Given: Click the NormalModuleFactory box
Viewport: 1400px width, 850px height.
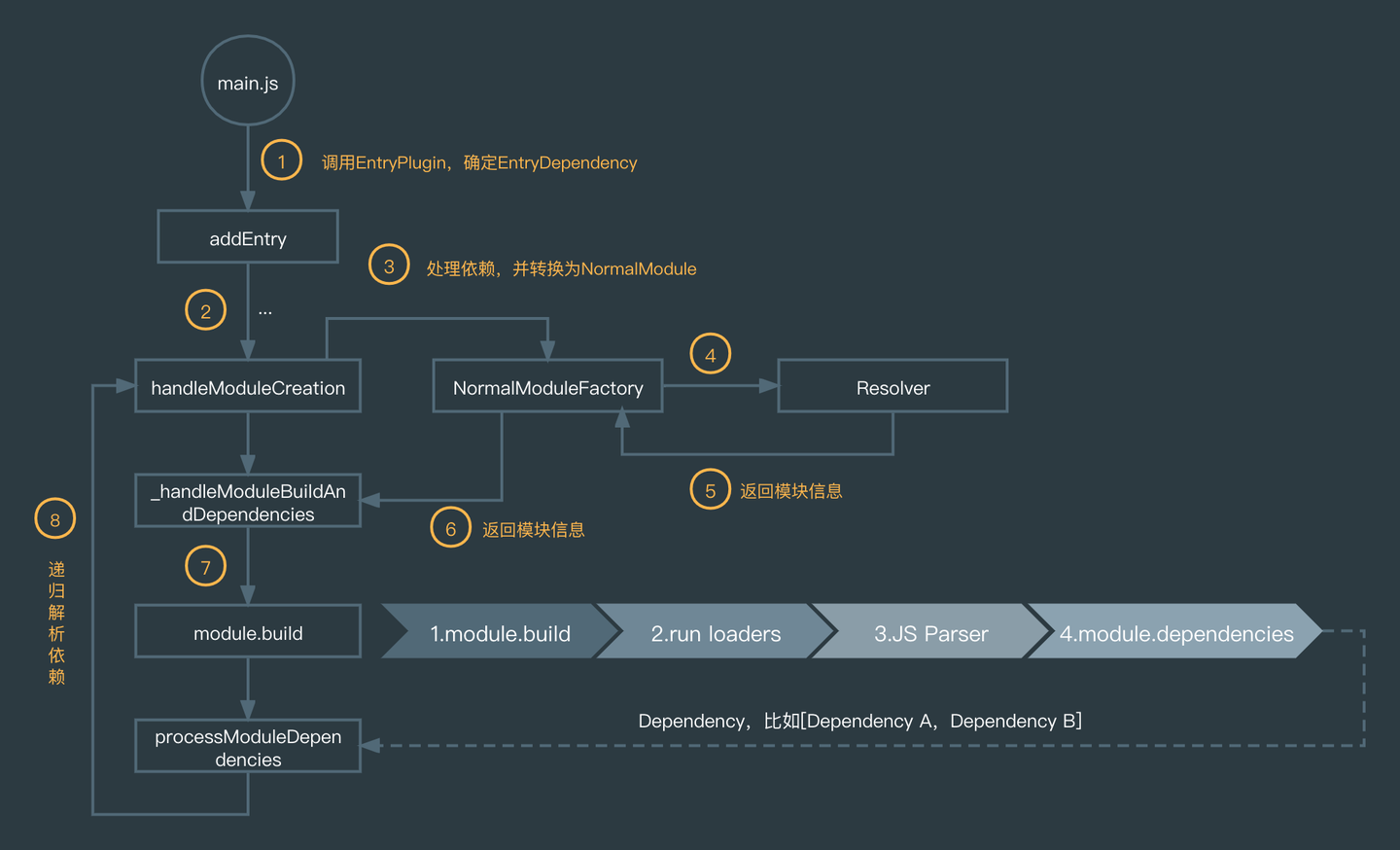Looking at the screenshot, I should coord(547,386).
